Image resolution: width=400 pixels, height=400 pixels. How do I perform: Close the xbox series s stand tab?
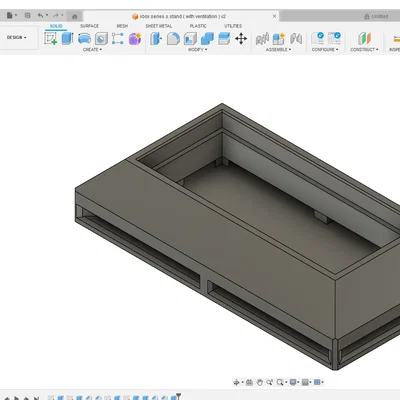pos(274,16)
